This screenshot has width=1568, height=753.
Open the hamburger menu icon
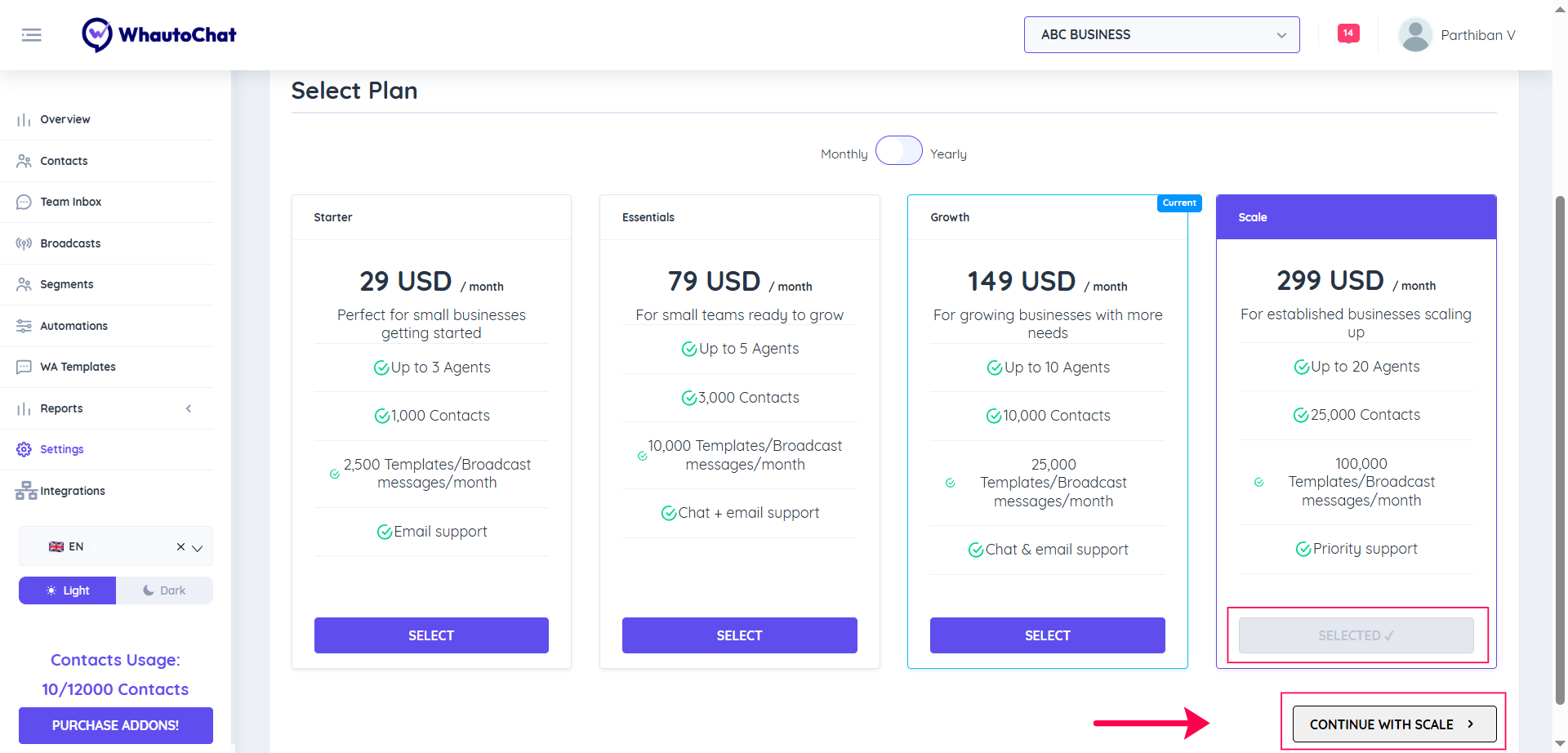[31, 35]
